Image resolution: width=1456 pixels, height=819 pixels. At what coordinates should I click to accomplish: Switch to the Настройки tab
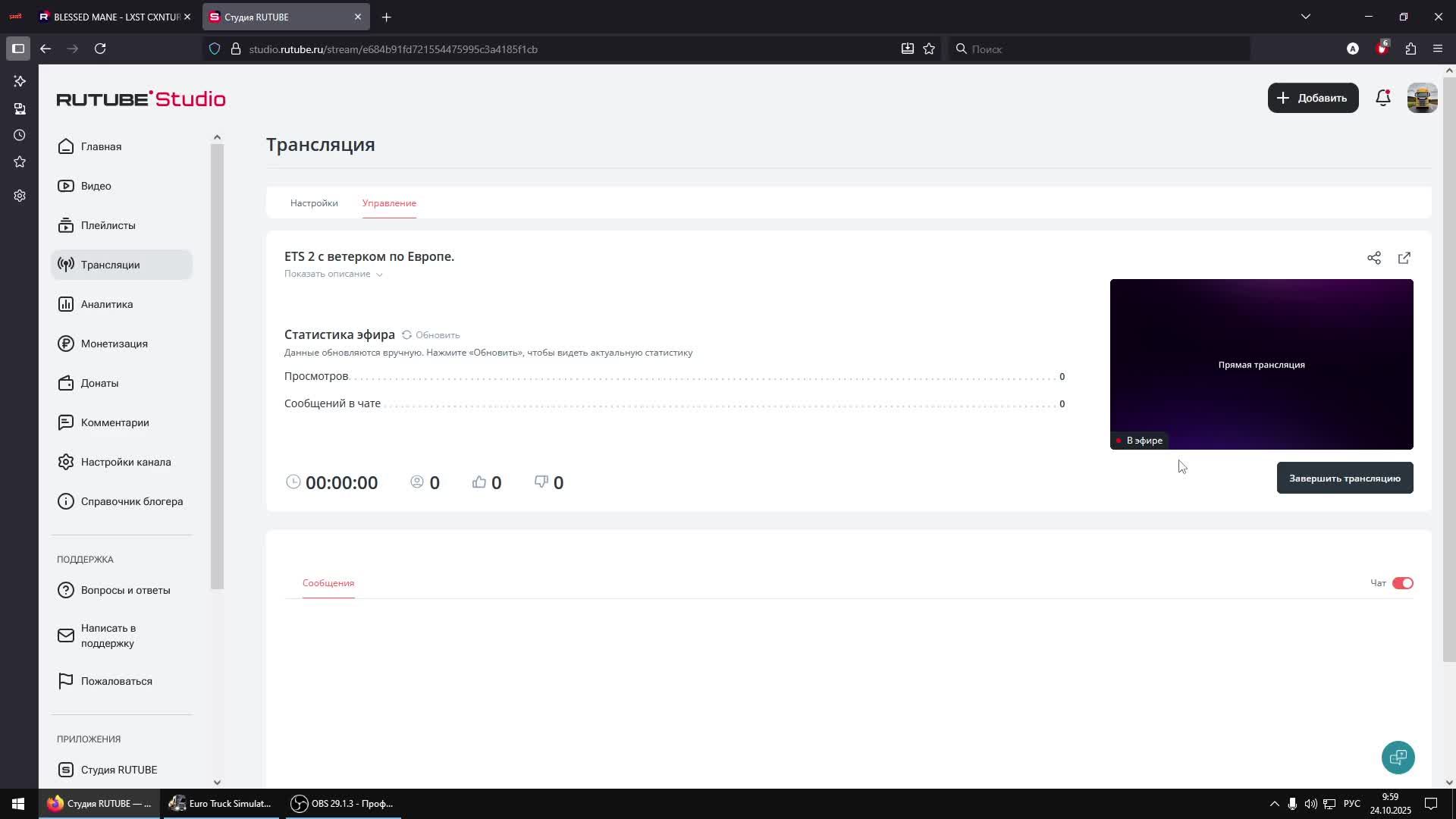click(x=314, y=203)
